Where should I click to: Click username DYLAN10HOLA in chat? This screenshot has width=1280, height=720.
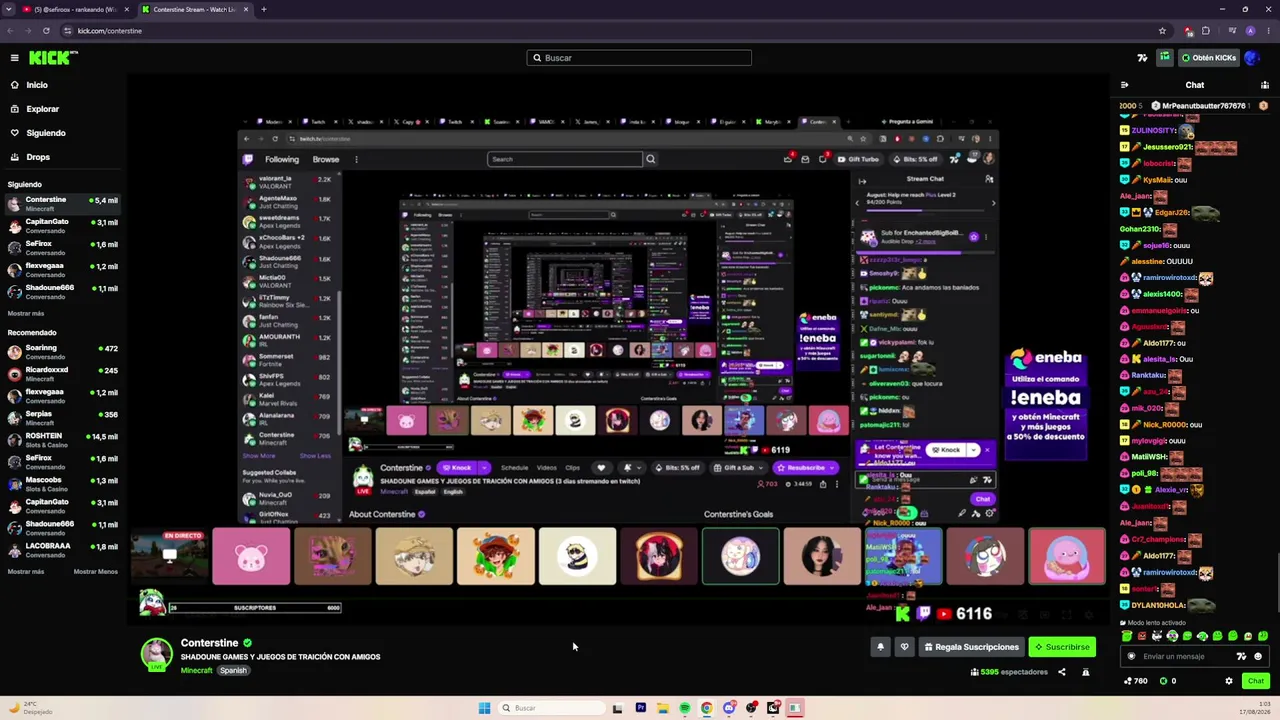[1158, 605]
